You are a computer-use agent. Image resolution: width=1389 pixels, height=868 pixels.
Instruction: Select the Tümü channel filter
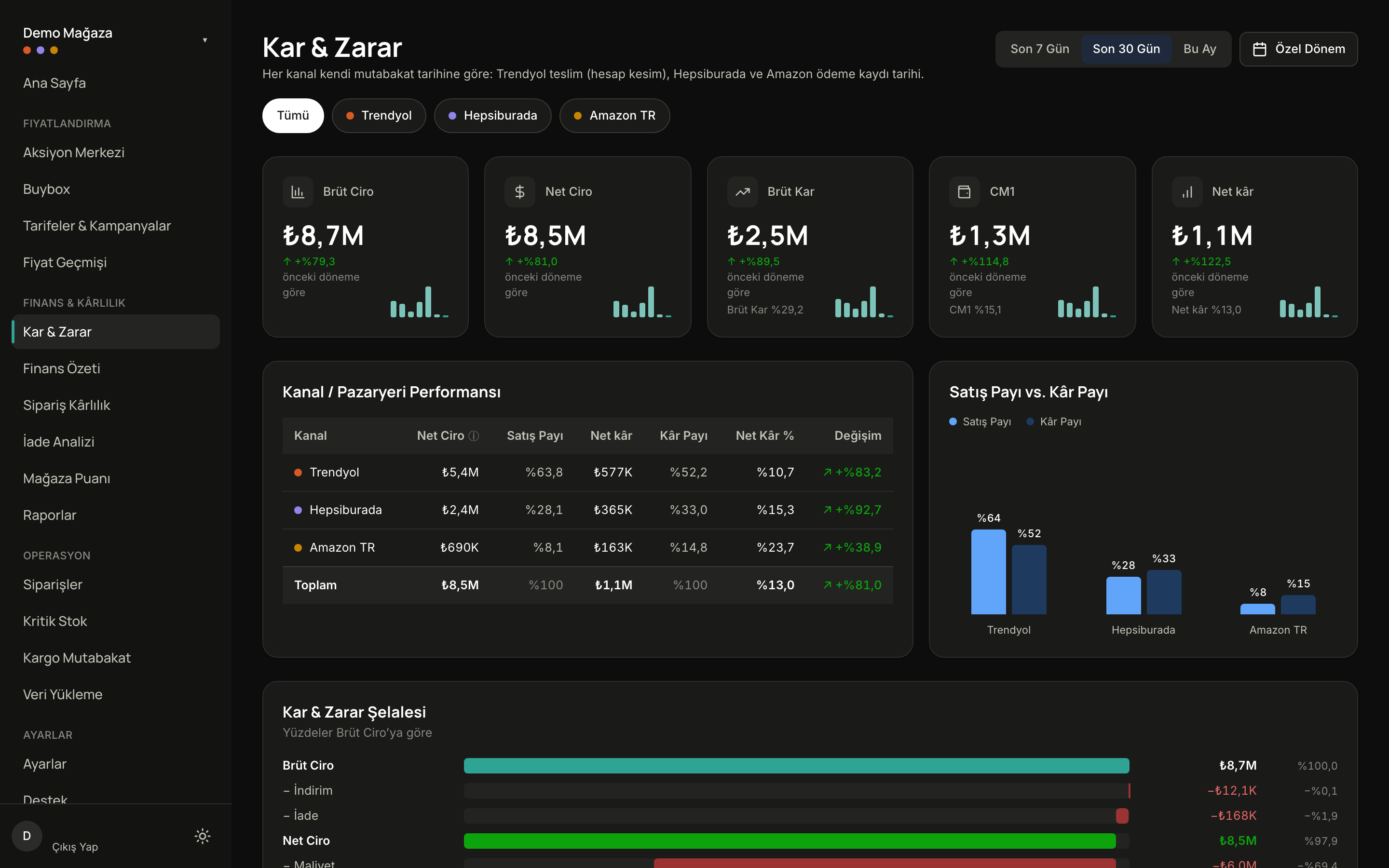click(293, 115)
